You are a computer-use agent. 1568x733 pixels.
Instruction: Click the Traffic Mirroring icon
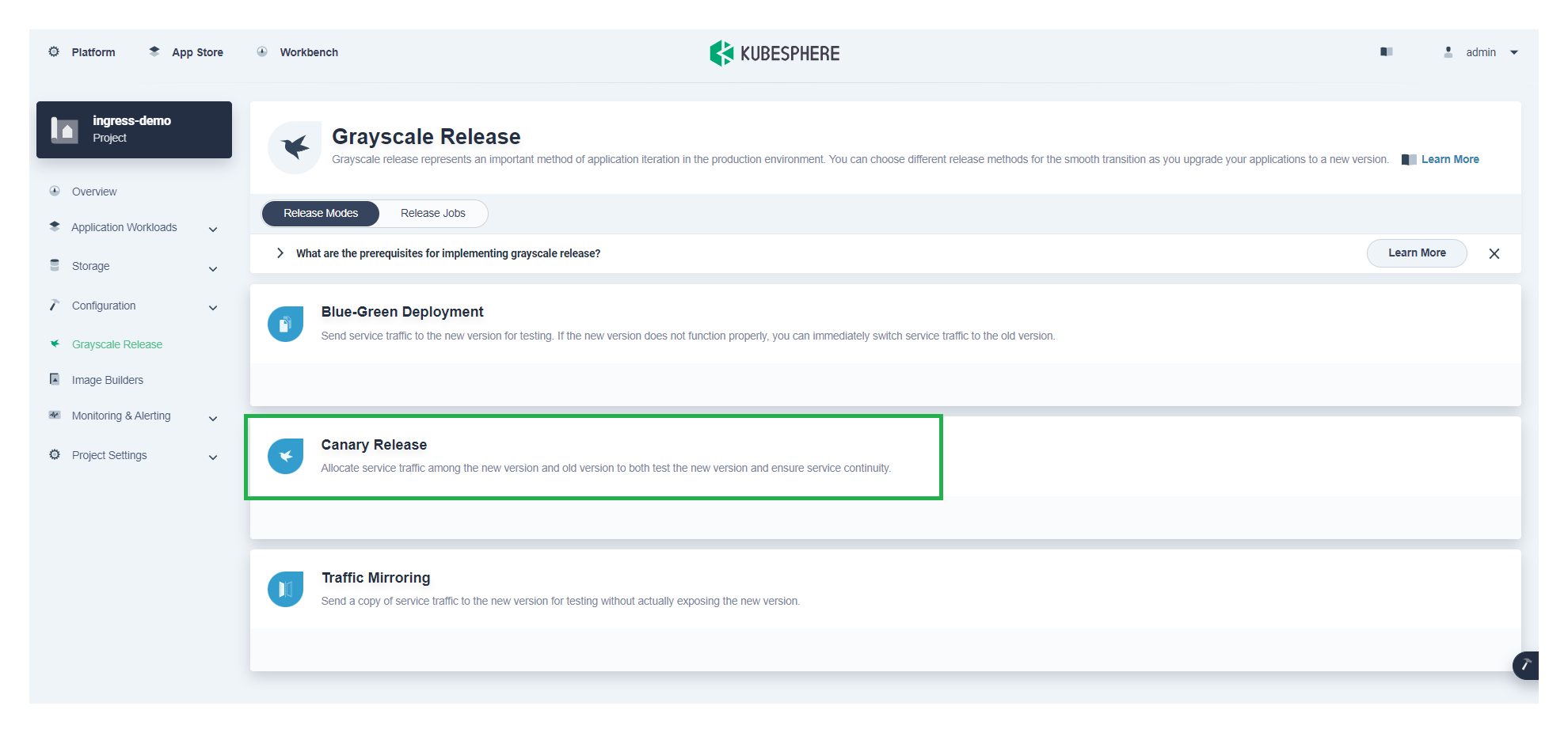(x=285, y=589)
